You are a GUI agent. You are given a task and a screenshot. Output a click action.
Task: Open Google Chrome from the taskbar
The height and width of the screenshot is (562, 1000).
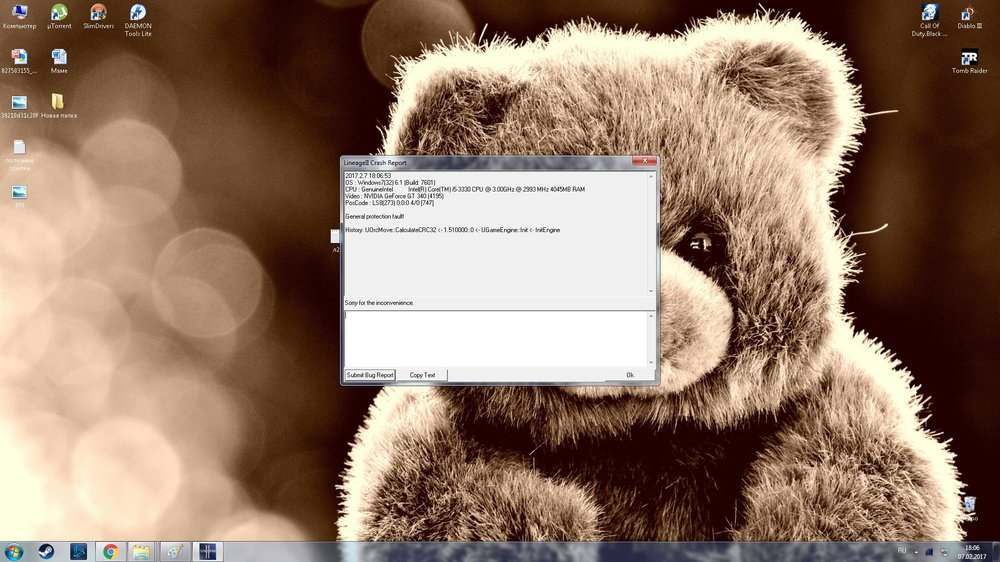click(x=110, y=551)
